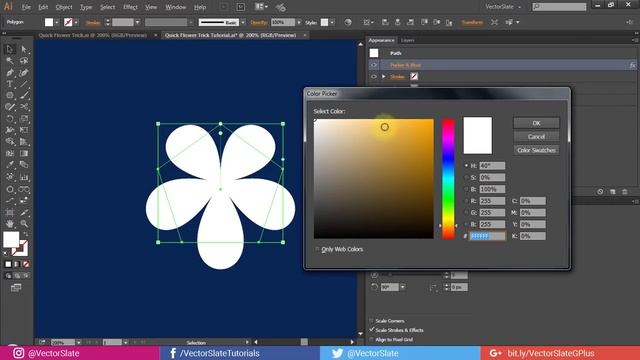Choose the Magic Wand tool
640x360 pixels.
pyautogui.click(x=9, y=61)
